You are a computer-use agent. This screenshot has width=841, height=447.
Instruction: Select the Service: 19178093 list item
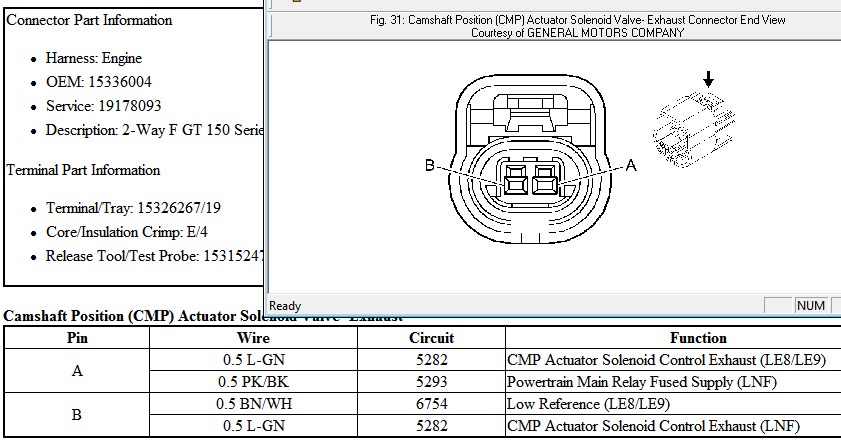click(103, 106)
